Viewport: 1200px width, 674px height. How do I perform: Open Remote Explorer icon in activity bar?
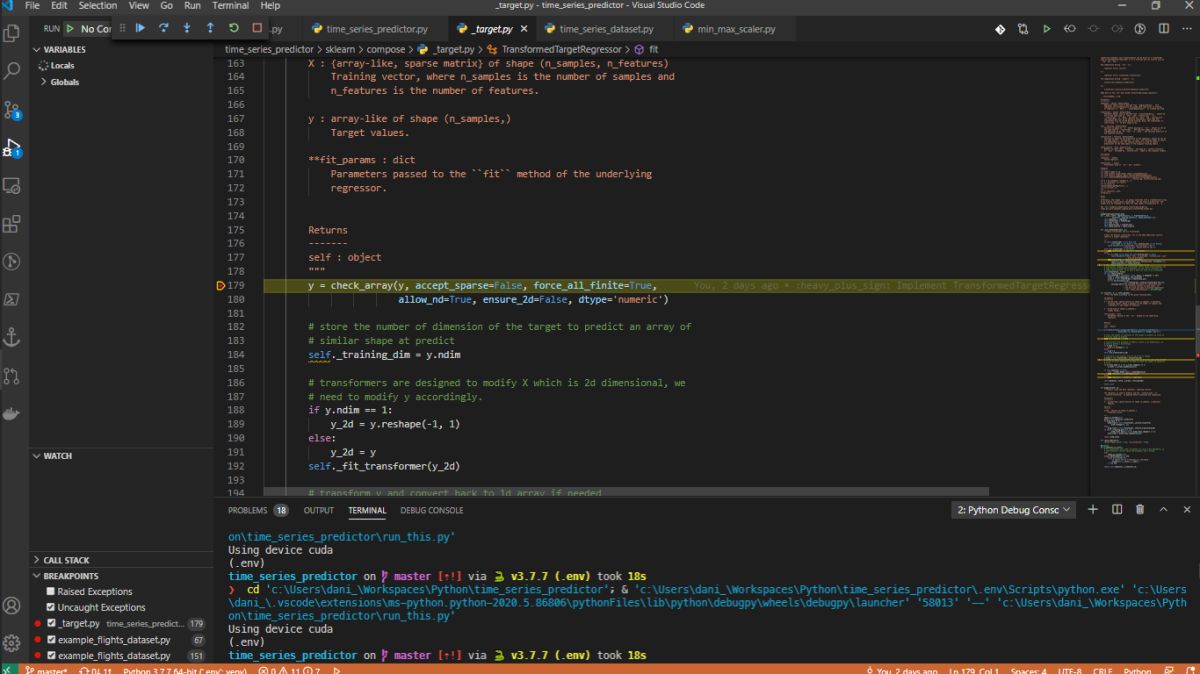(12, 186)
